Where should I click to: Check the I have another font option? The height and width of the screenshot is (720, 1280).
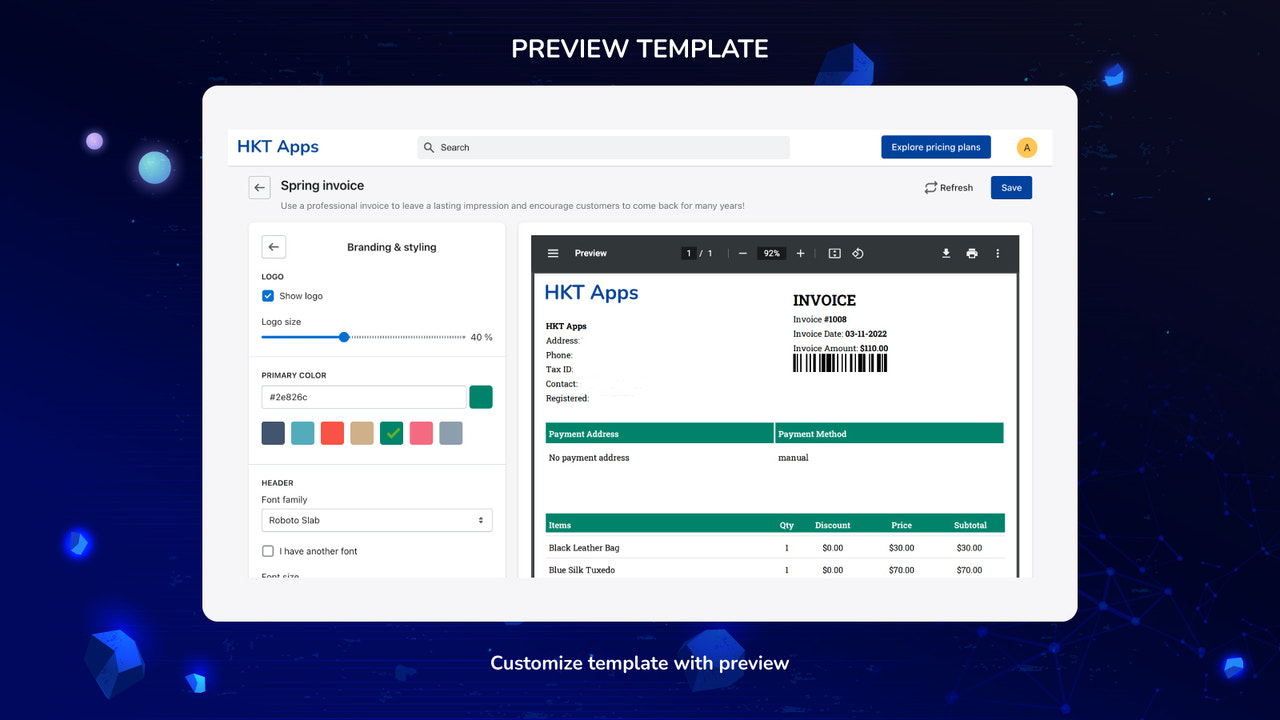268,551
